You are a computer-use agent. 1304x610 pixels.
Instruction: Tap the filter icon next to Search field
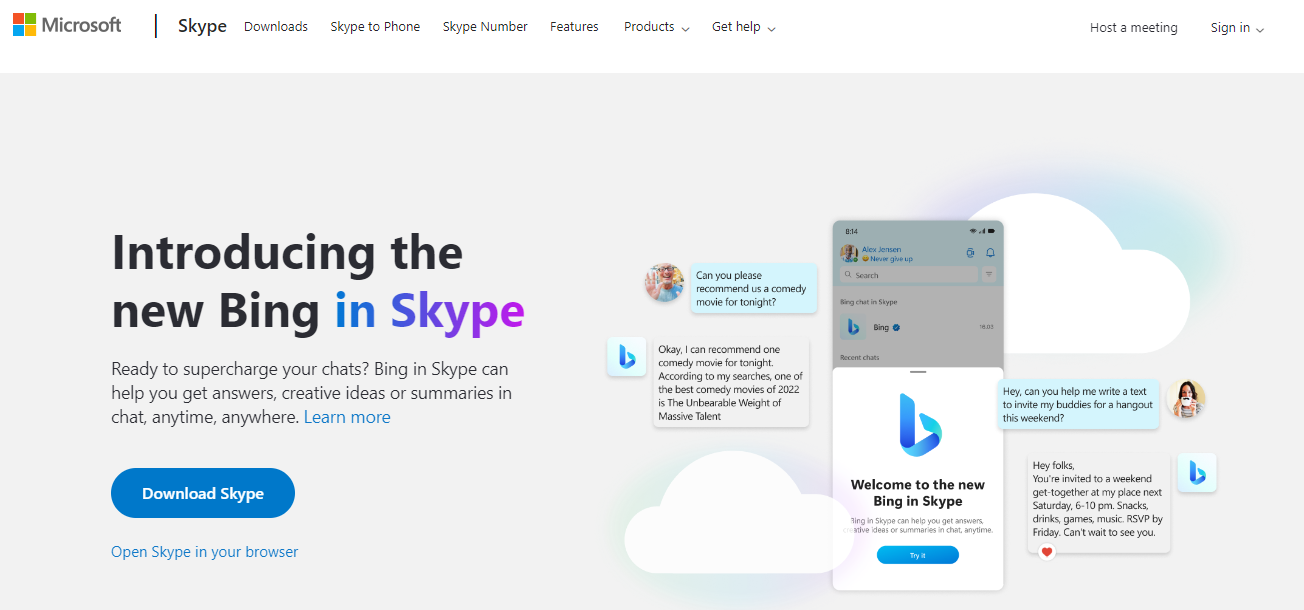pos(989,274)
